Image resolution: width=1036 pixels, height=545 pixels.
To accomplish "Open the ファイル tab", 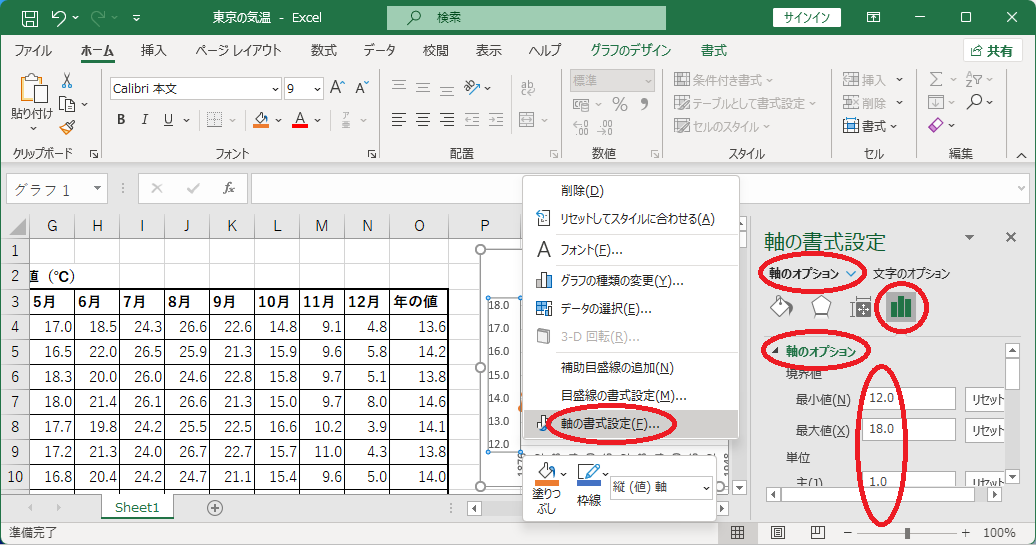I will click(33, 50).
